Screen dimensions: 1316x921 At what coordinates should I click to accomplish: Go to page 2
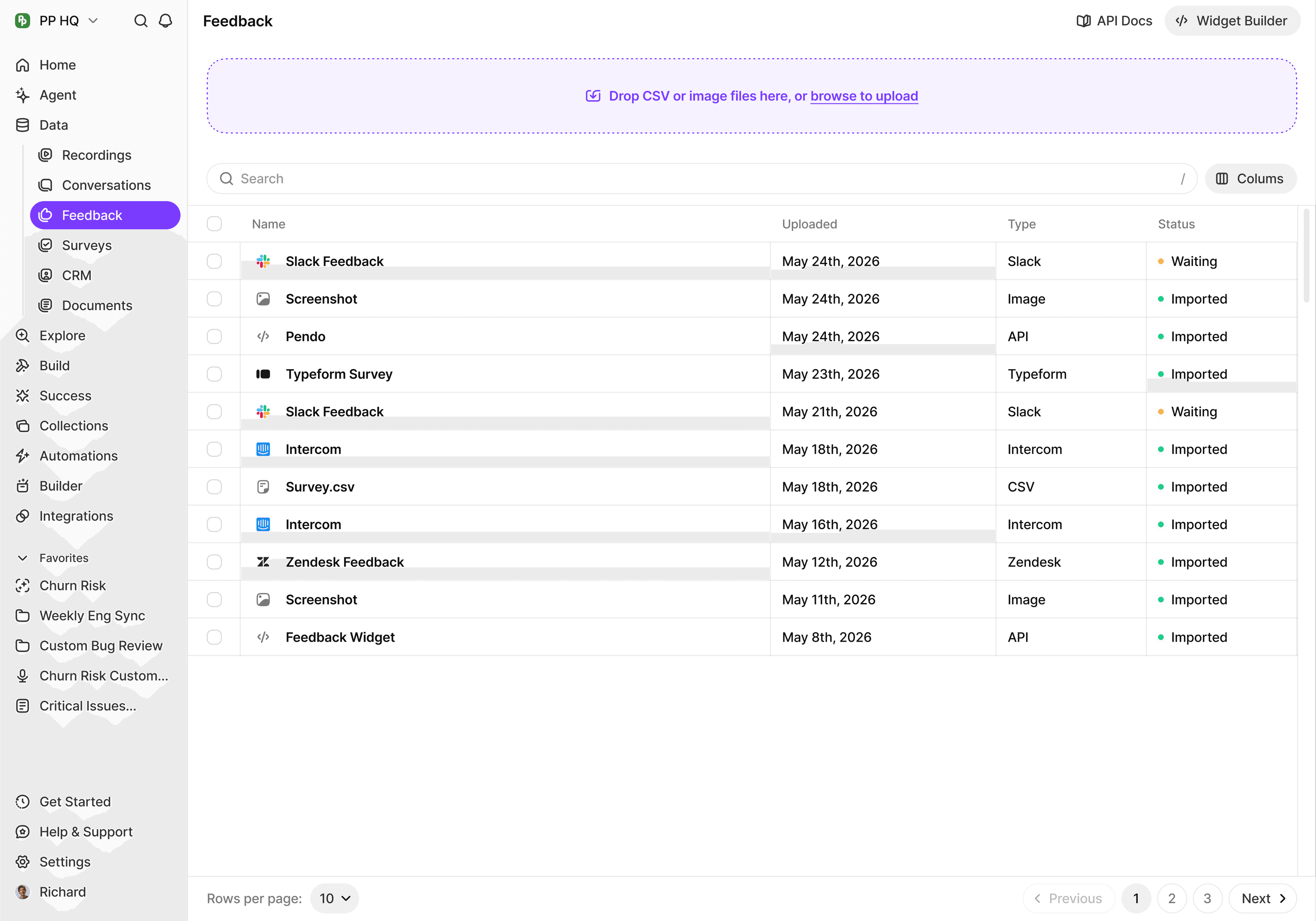[1172, 899]
